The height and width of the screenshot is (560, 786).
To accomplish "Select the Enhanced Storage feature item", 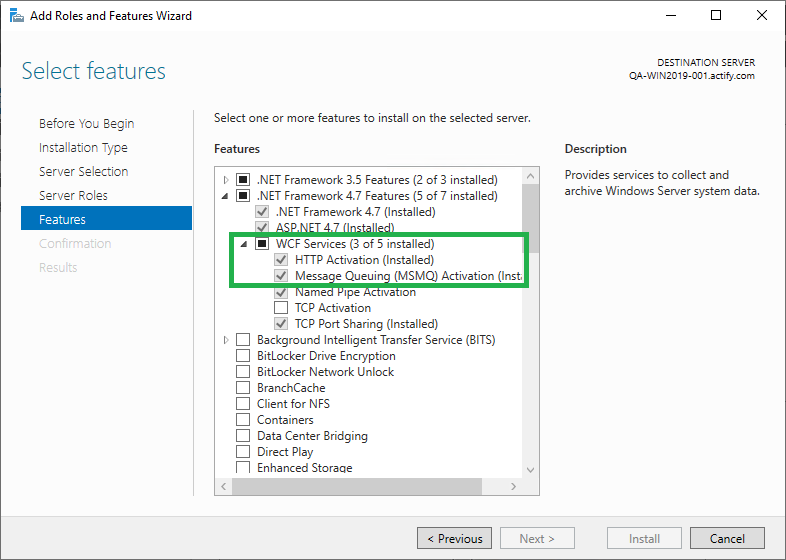I will [x=304, y=468].
